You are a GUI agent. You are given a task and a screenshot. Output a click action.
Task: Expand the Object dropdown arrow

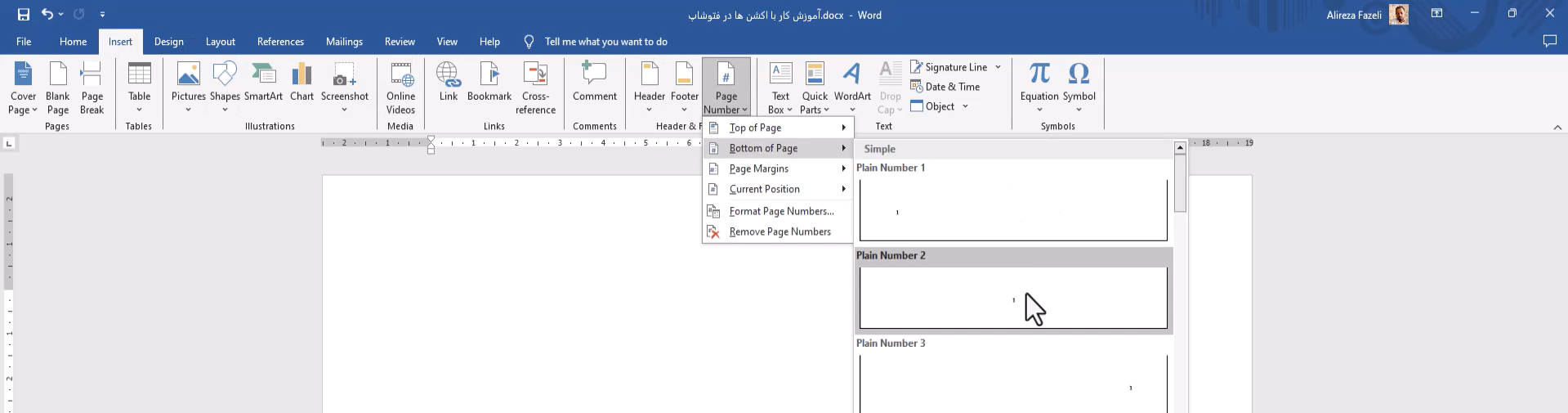point(965,106)
